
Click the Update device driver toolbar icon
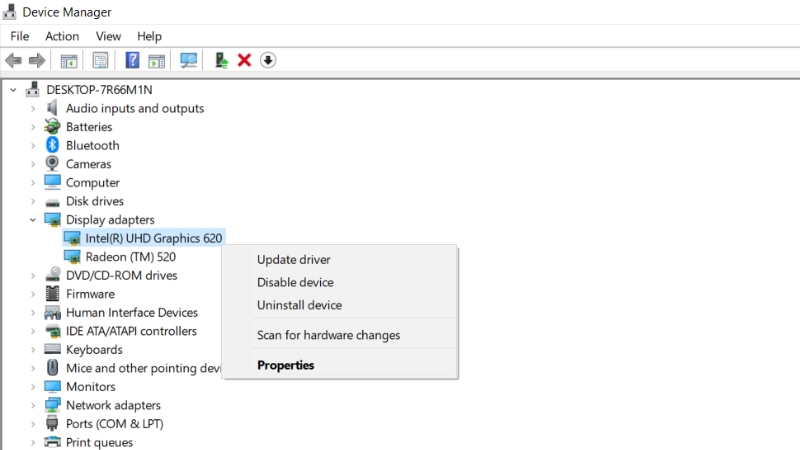point(221,61)
